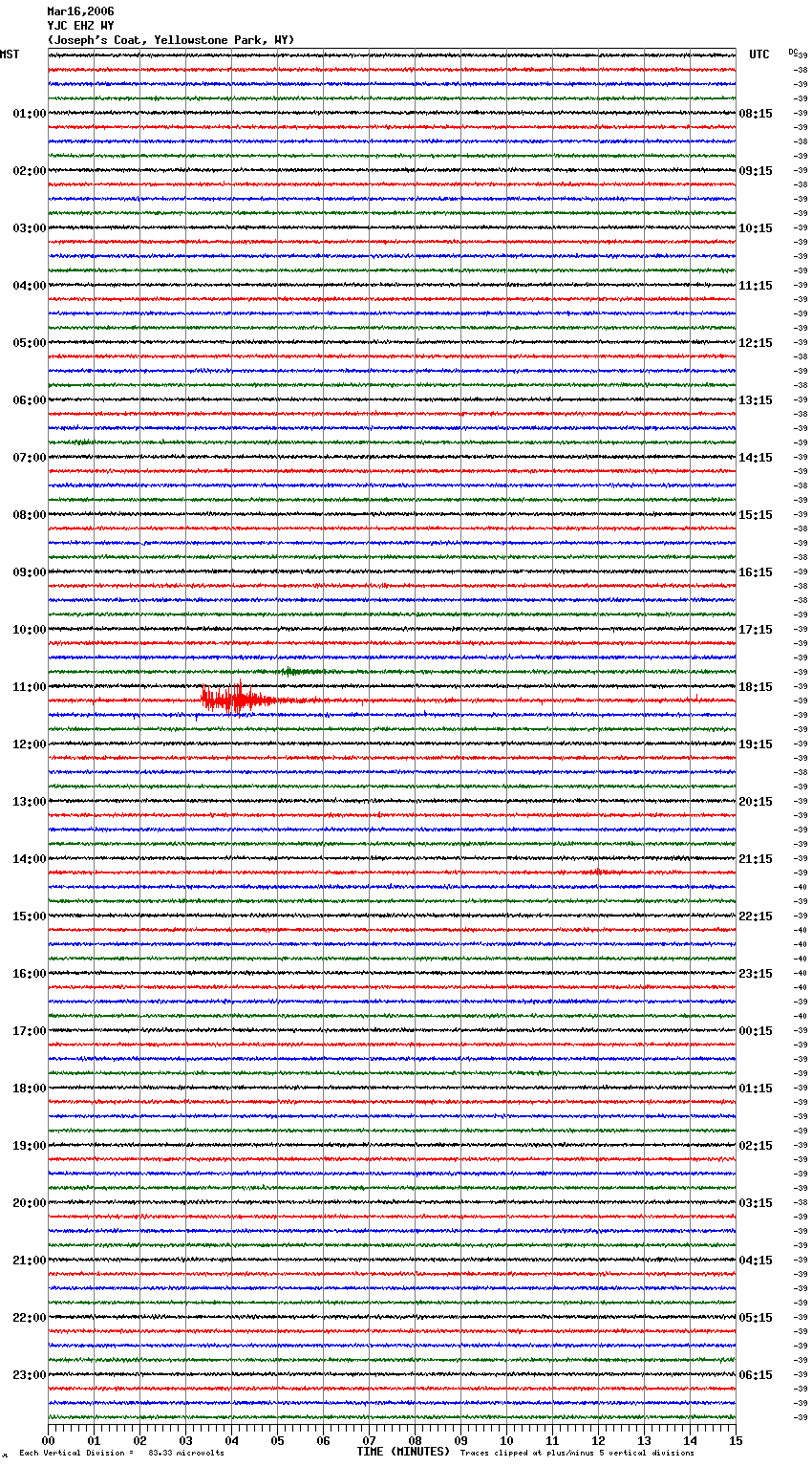Click the vertical division 83.33 microvolts note
Viewport: 812px width, 1466px height.
(122, 1453)
